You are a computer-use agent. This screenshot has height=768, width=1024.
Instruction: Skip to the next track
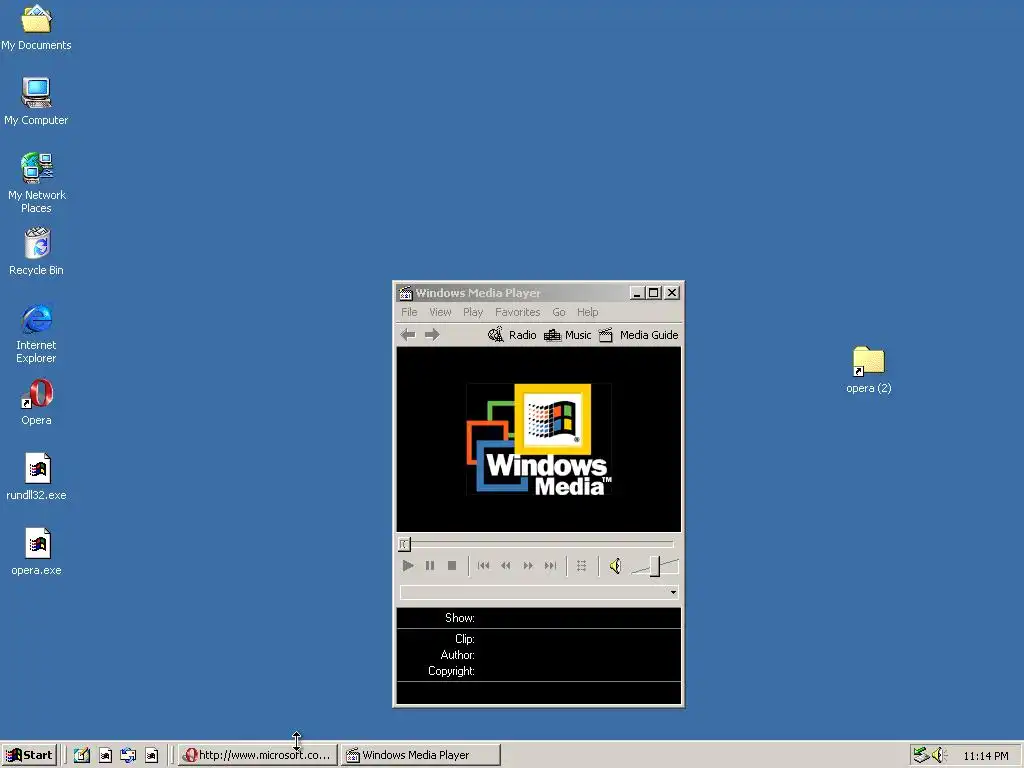pos(551,566)
